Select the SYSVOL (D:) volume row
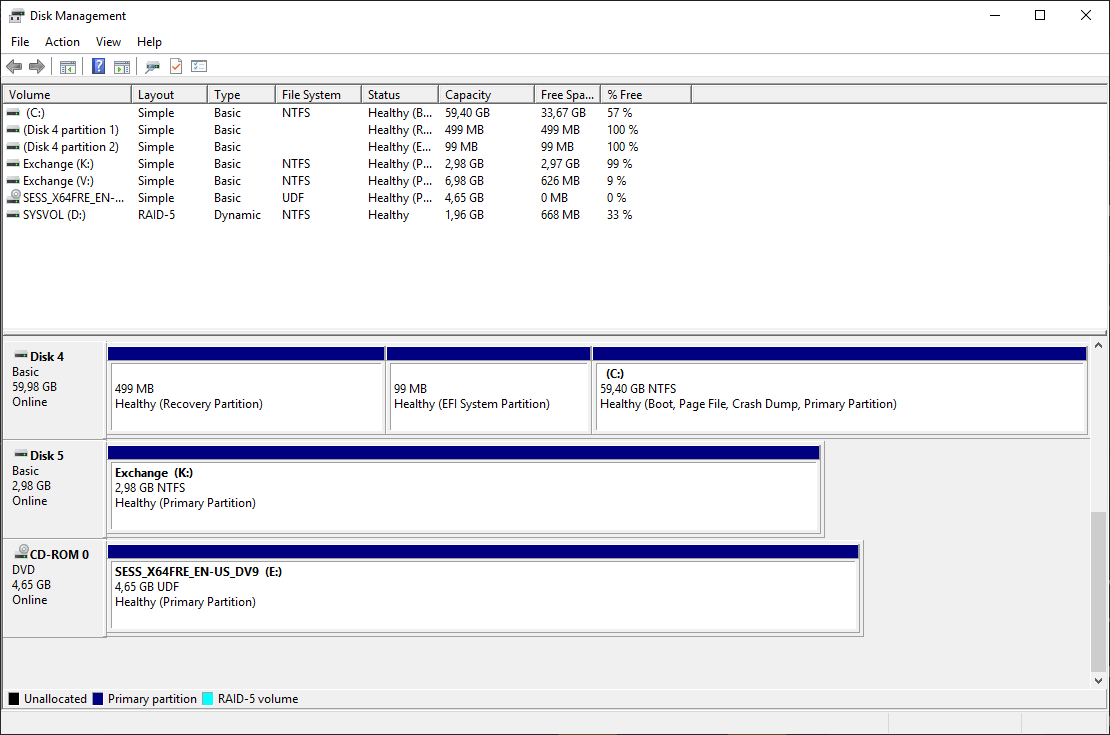Viewport: 1110px width, 735px height. (54, 215)
